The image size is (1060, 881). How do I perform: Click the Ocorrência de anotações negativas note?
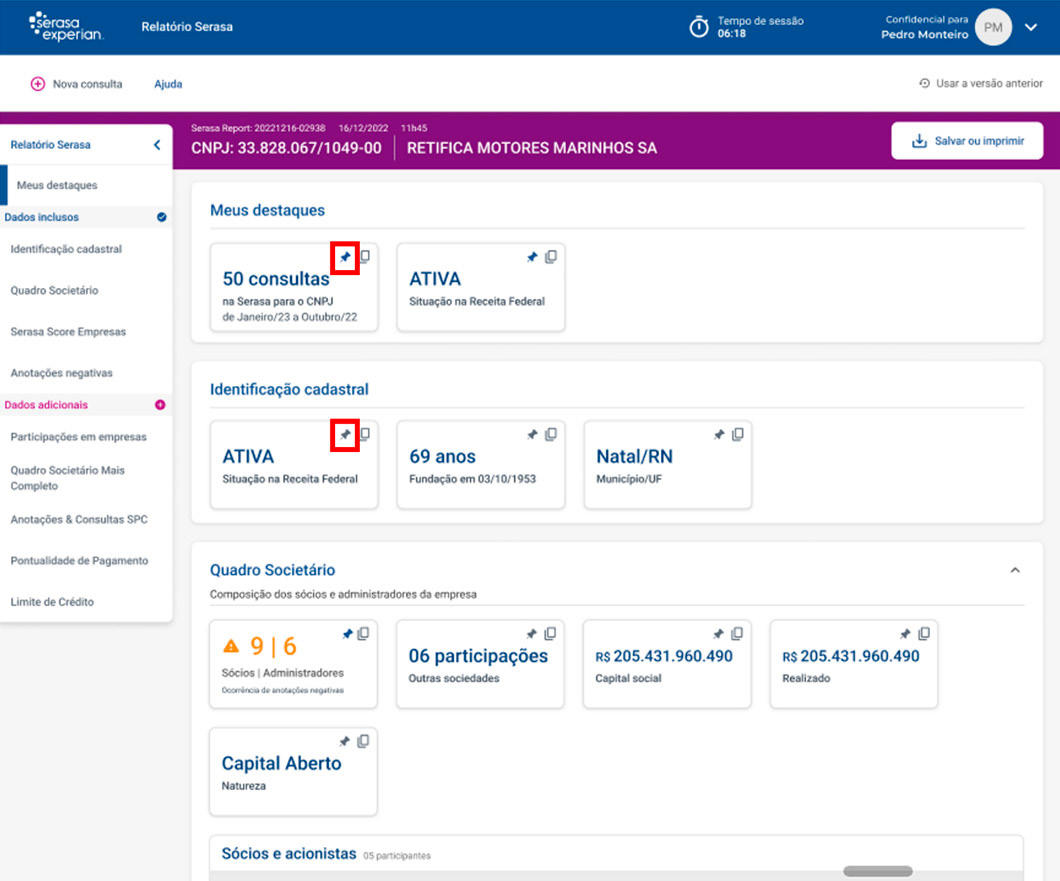point(283,690)
